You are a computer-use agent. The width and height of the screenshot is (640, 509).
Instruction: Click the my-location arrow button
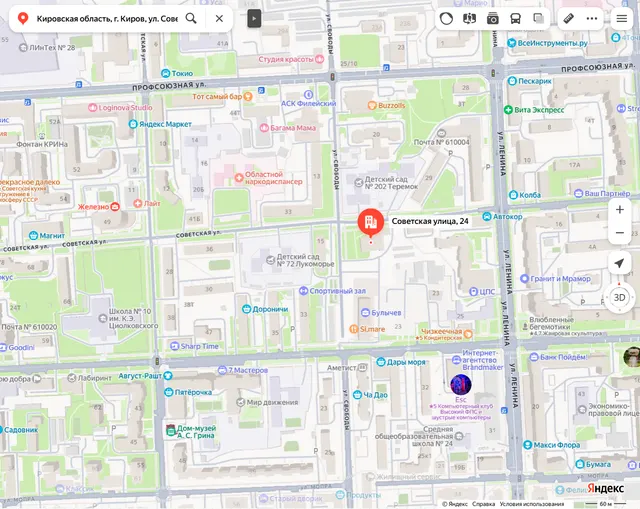click(620, 263)
